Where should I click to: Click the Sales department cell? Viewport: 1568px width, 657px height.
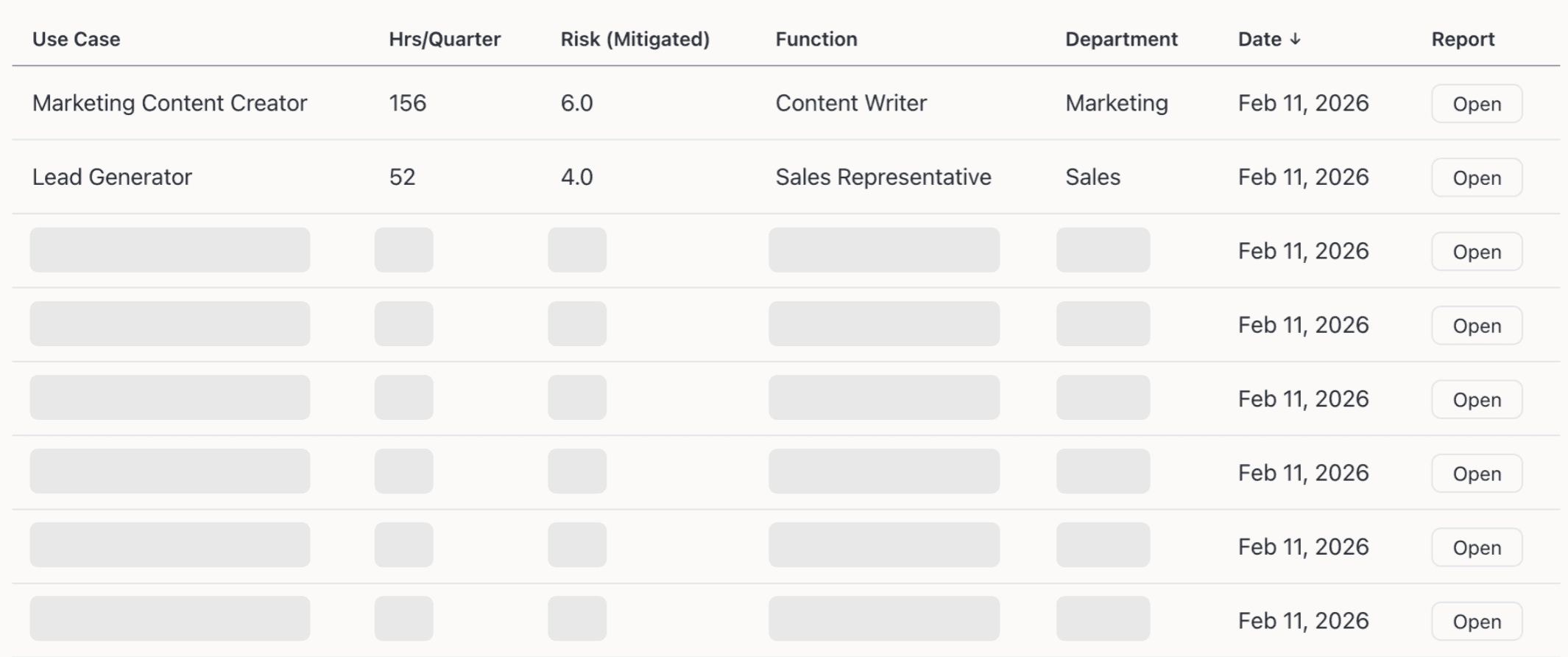(x=1092, y=177)
